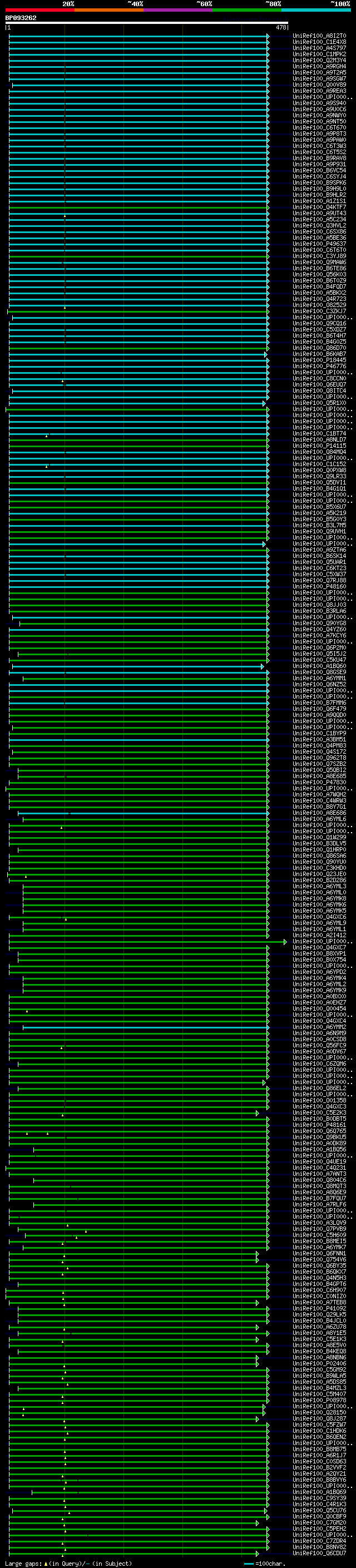Open hit UniRef100_A8I2T0
356x1568 pixels.
click(x=319, y=36)
